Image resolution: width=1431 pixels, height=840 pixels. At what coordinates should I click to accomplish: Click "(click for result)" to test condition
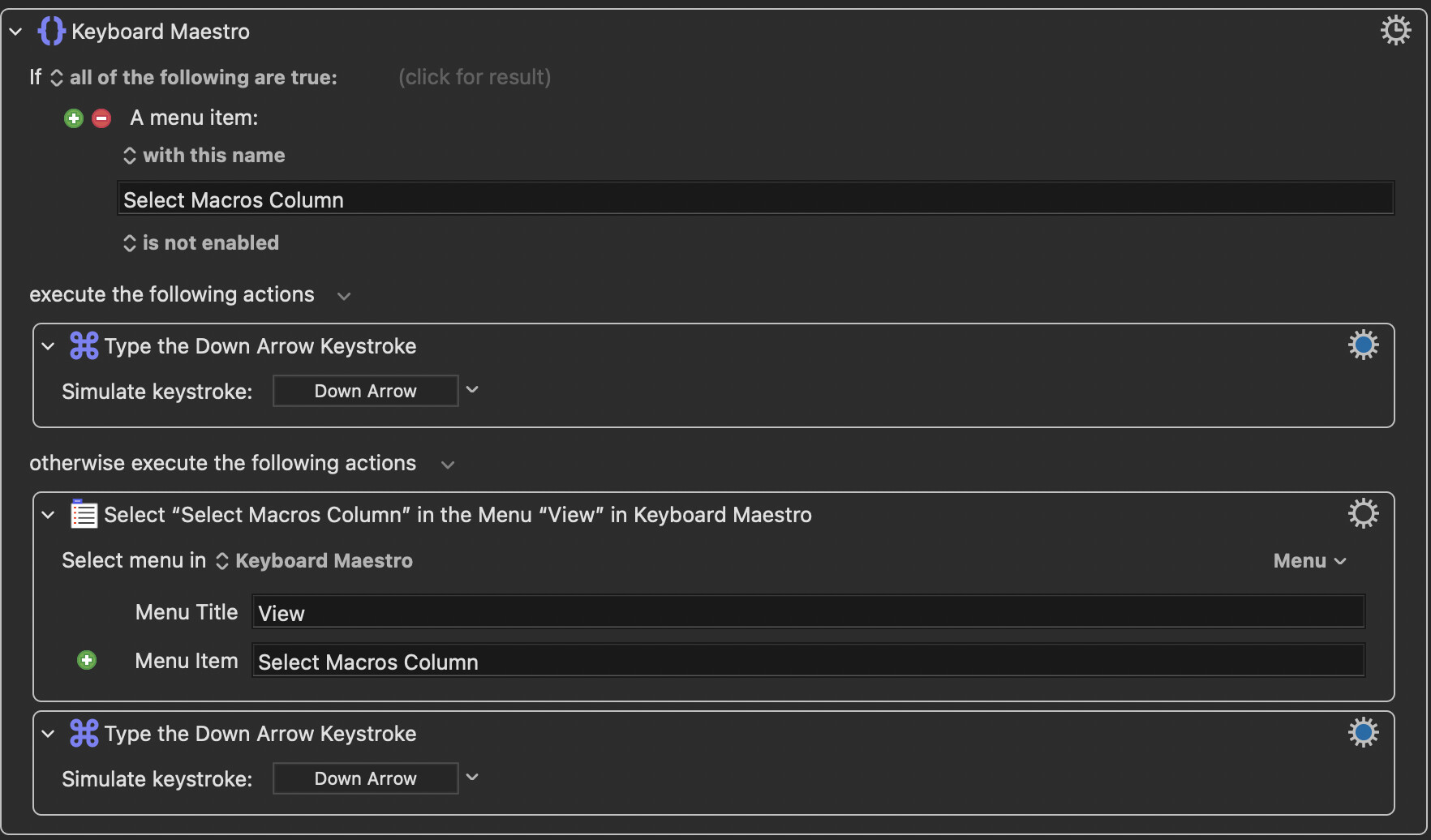[x=475, y=77]
